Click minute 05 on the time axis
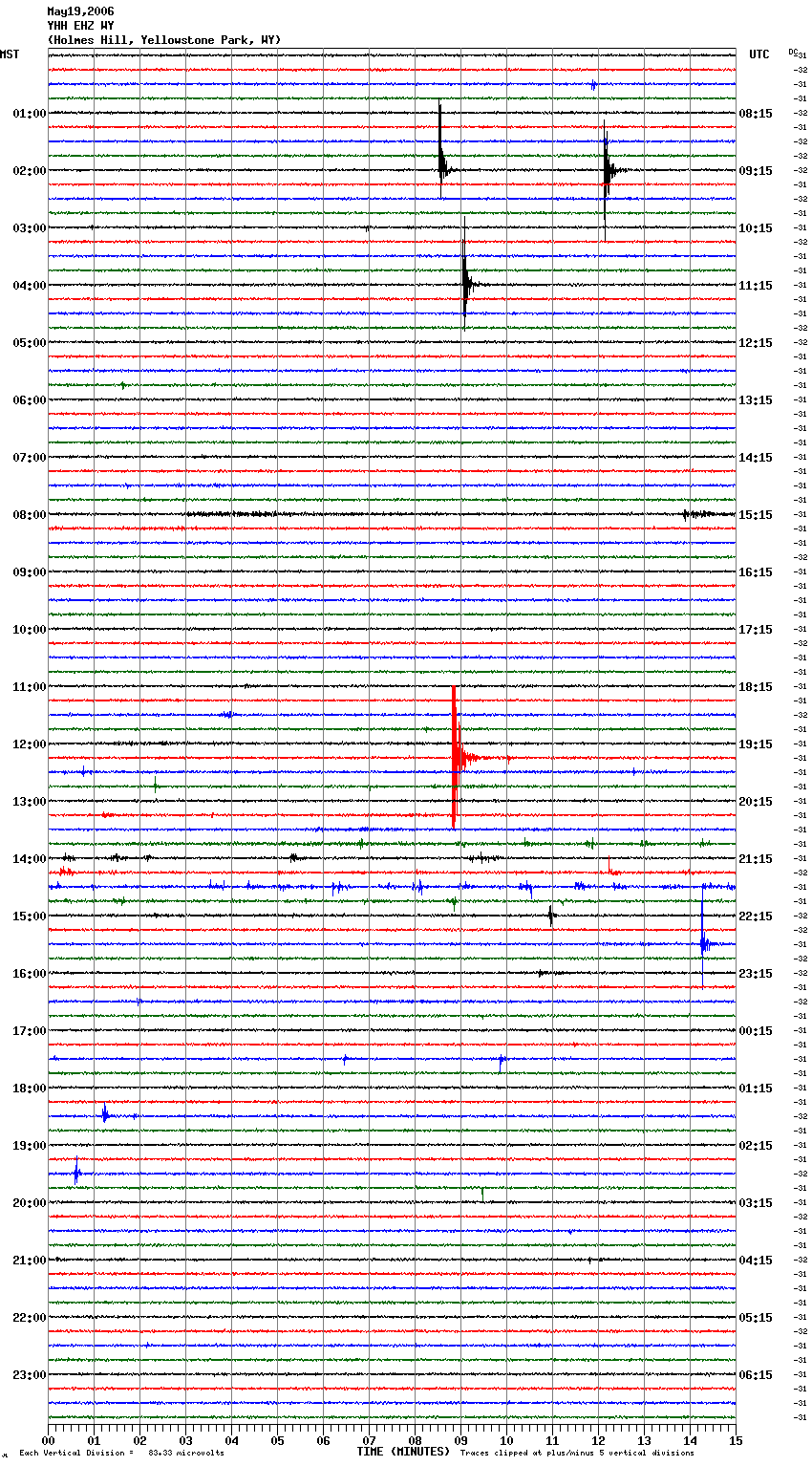Viewport: 812px width, 1466px height. tap(277, 1440)
